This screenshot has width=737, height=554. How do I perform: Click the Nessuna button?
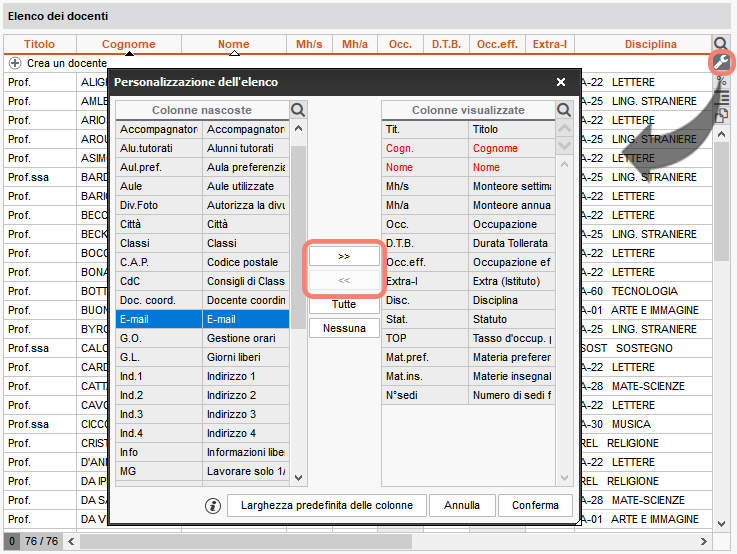point(344,328)
